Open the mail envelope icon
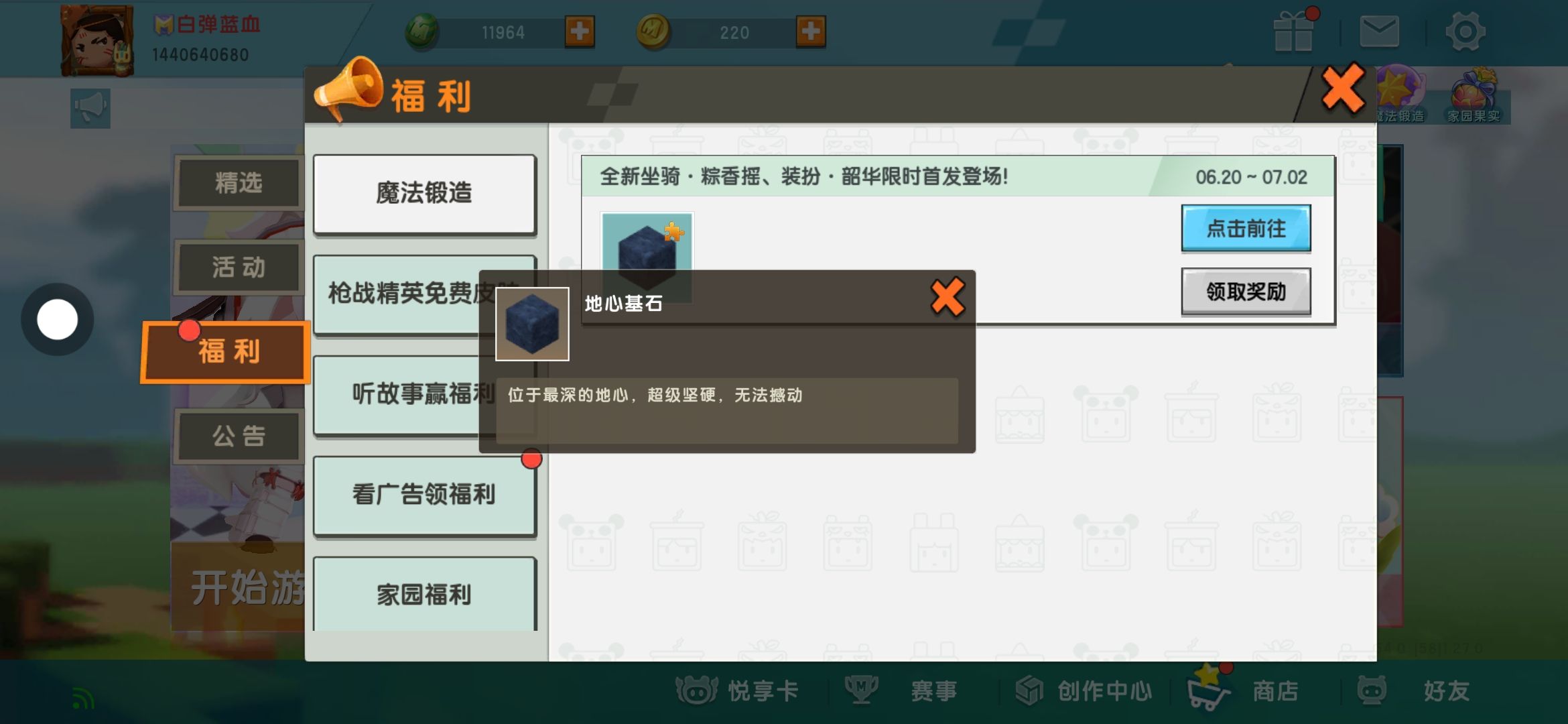This screenshot has height=724, width=1568. (1379, 32)
